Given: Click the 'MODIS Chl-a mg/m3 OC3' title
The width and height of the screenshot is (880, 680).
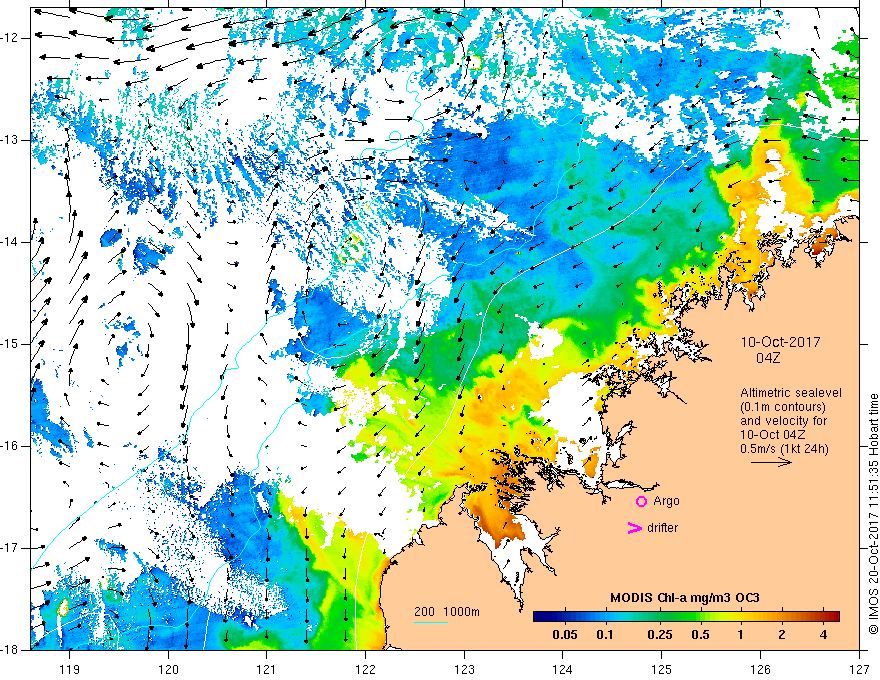Looking at the screenshot, I should coord(685,598).
